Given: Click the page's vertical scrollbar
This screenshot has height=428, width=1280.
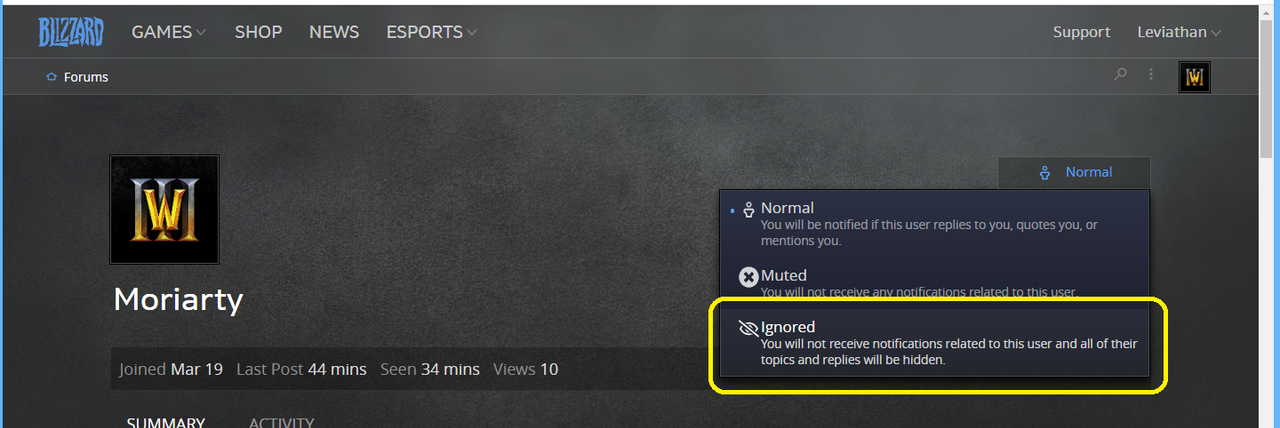Looking at the screenshot, I should point(1266,214).
